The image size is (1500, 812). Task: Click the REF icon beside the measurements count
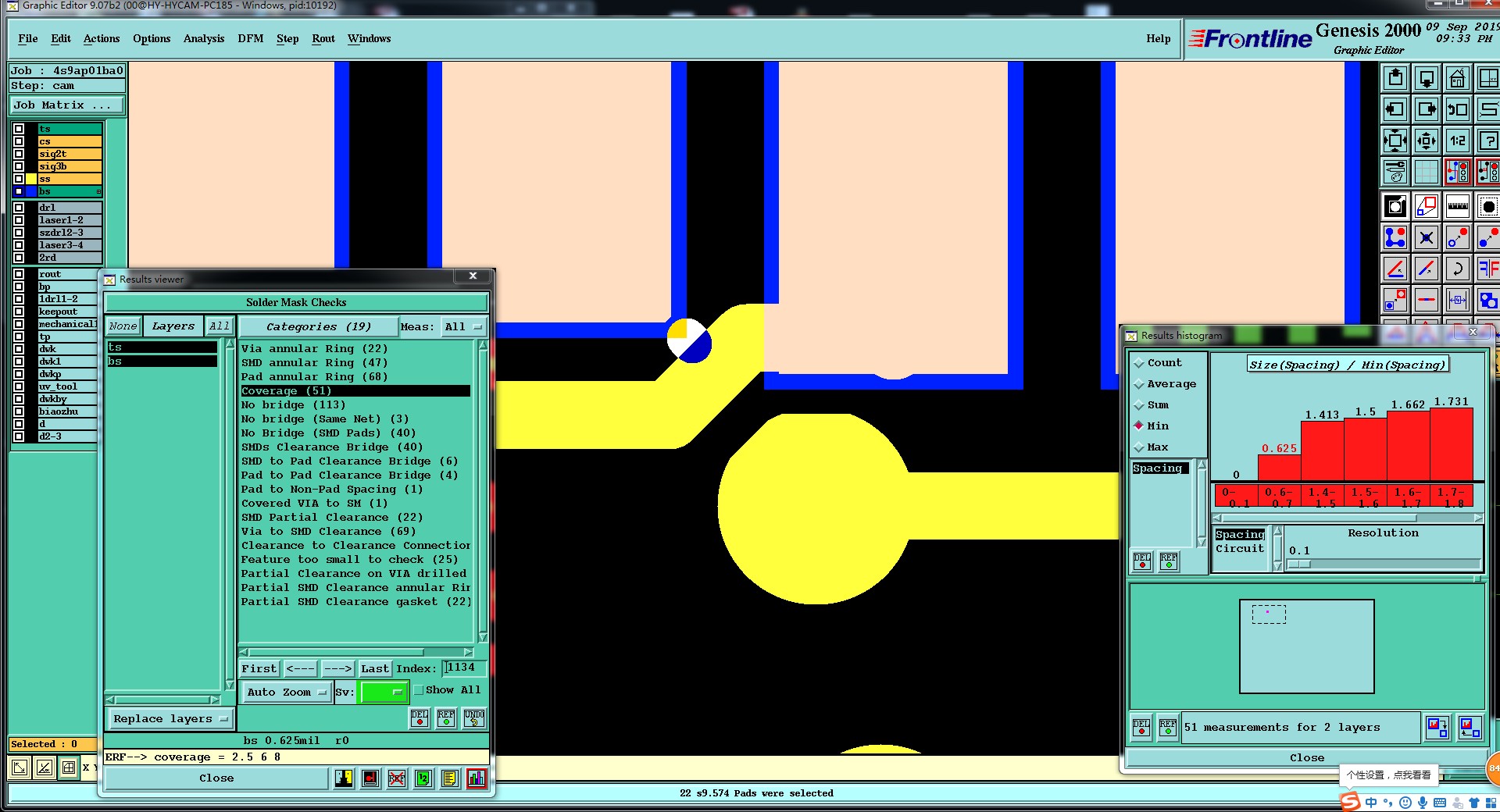click(x=1168, y=728)
